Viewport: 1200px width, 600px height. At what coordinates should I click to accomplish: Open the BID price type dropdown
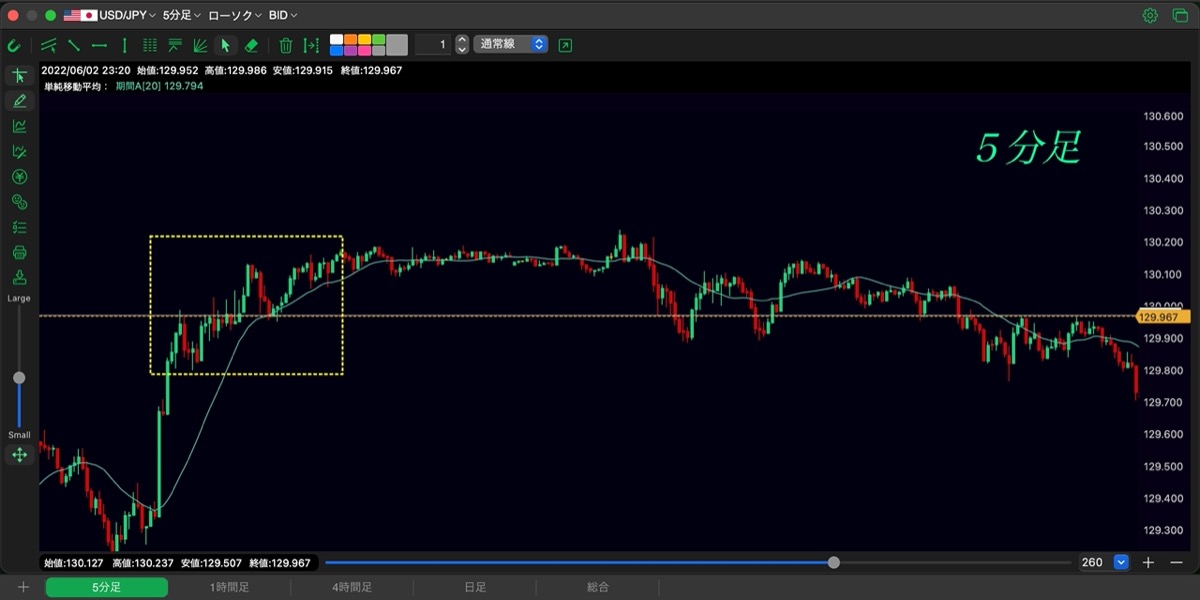click(x=283, y=15)
